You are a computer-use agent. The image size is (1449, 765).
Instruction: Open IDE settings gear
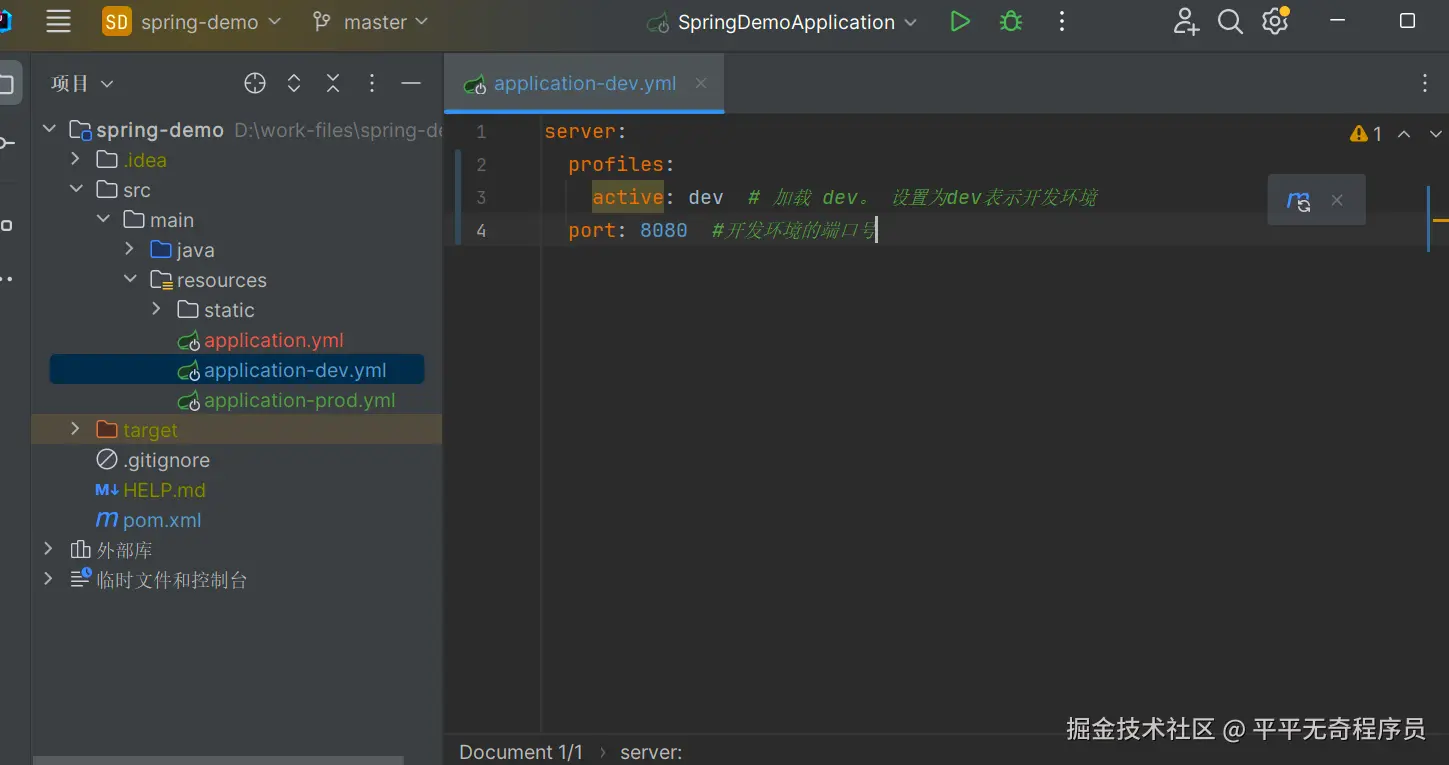tap(1275, 22)
